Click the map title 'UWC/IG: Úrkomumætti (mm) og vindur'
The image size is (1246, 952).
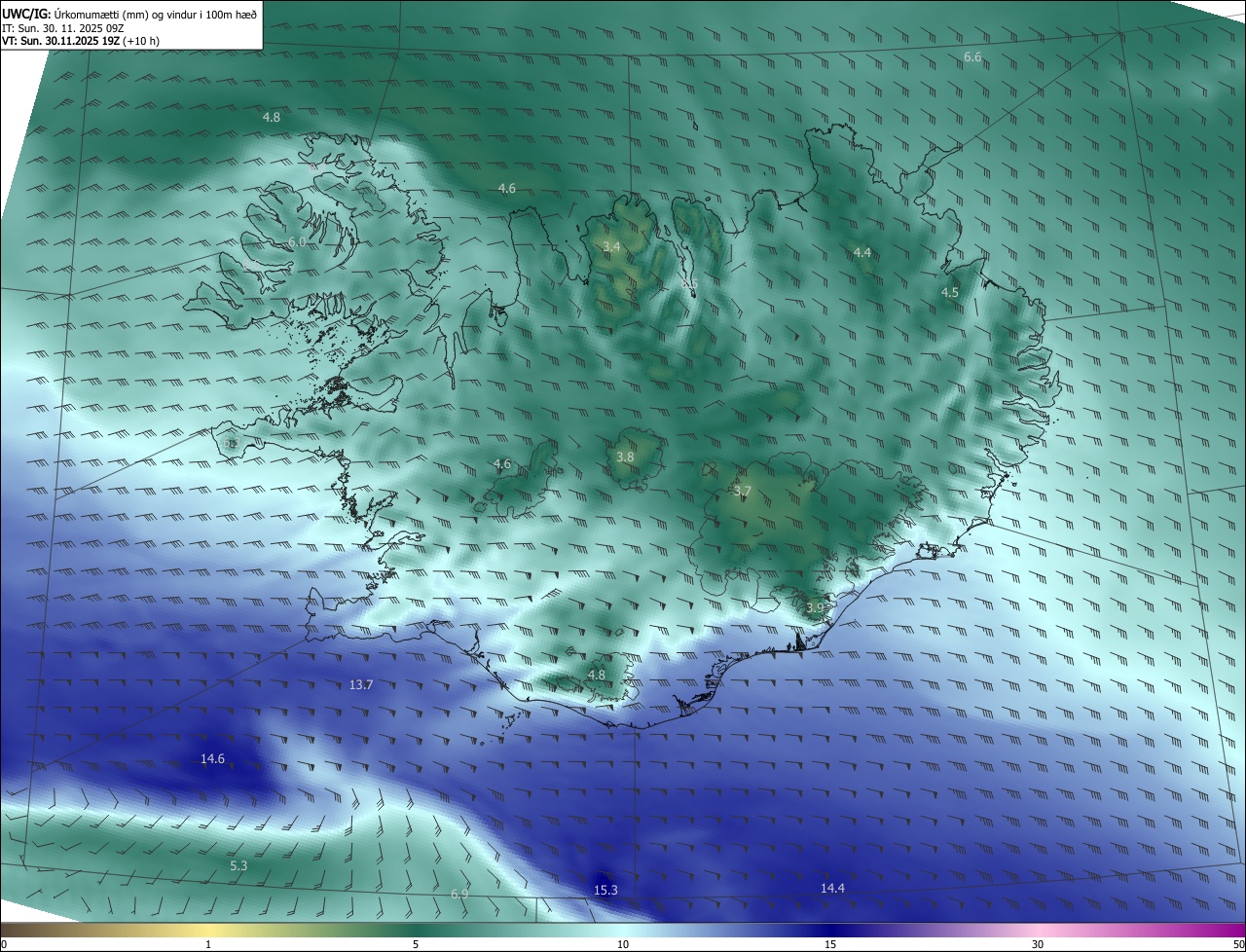click(128, 15)
